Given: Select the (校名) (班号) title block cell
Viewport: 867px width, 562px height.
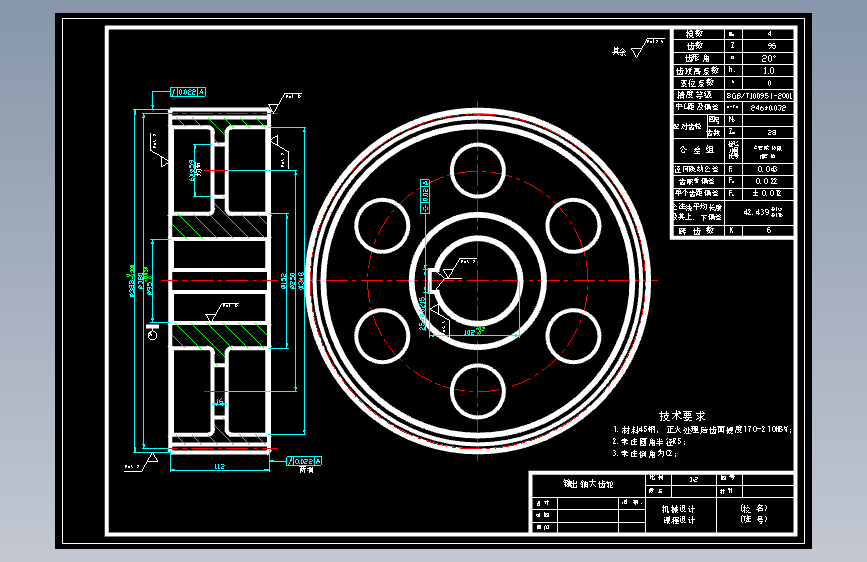Looking at the screenshot, I should pos(754,514).
